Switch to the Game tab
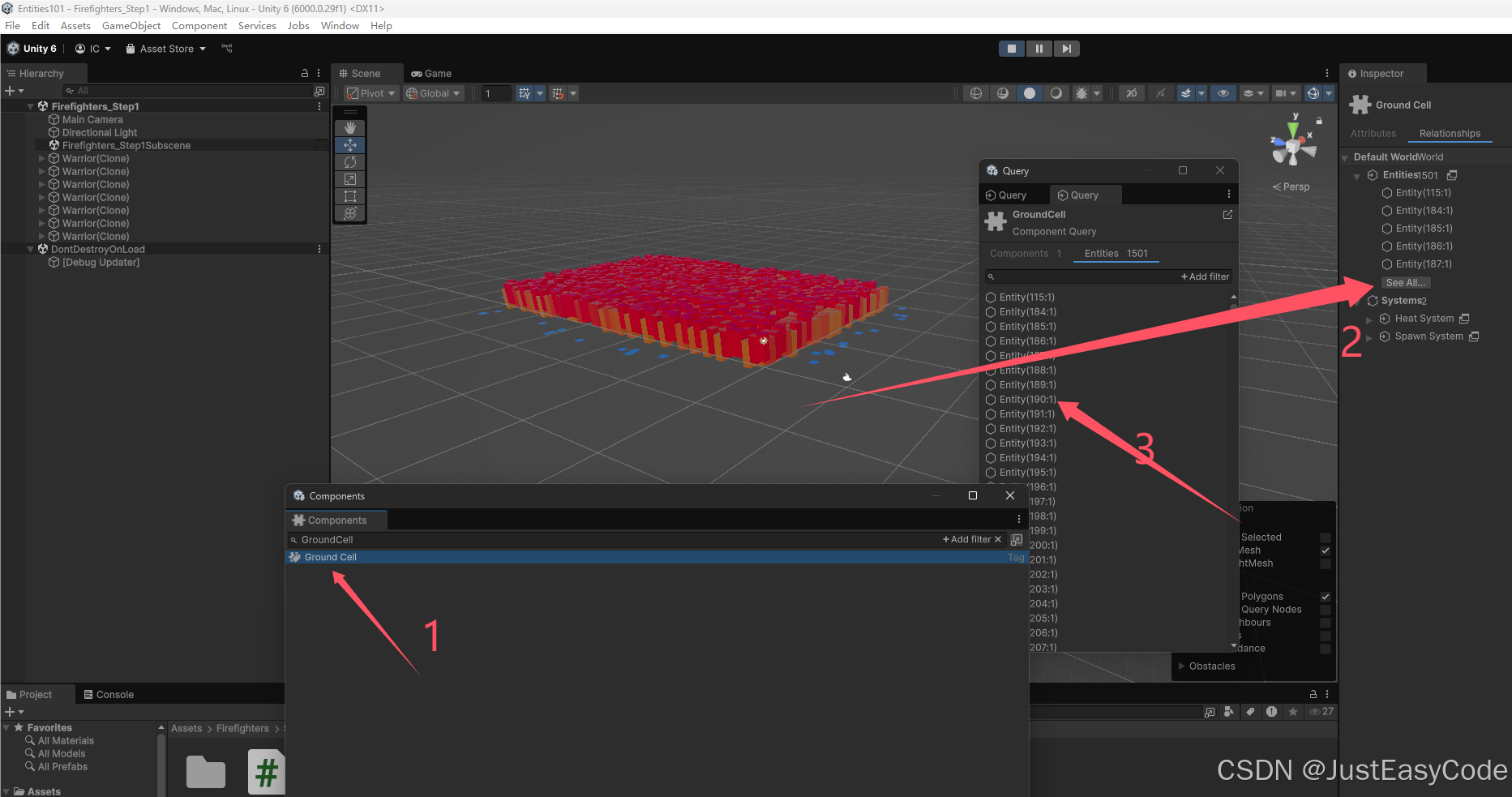 click(431, 73)
